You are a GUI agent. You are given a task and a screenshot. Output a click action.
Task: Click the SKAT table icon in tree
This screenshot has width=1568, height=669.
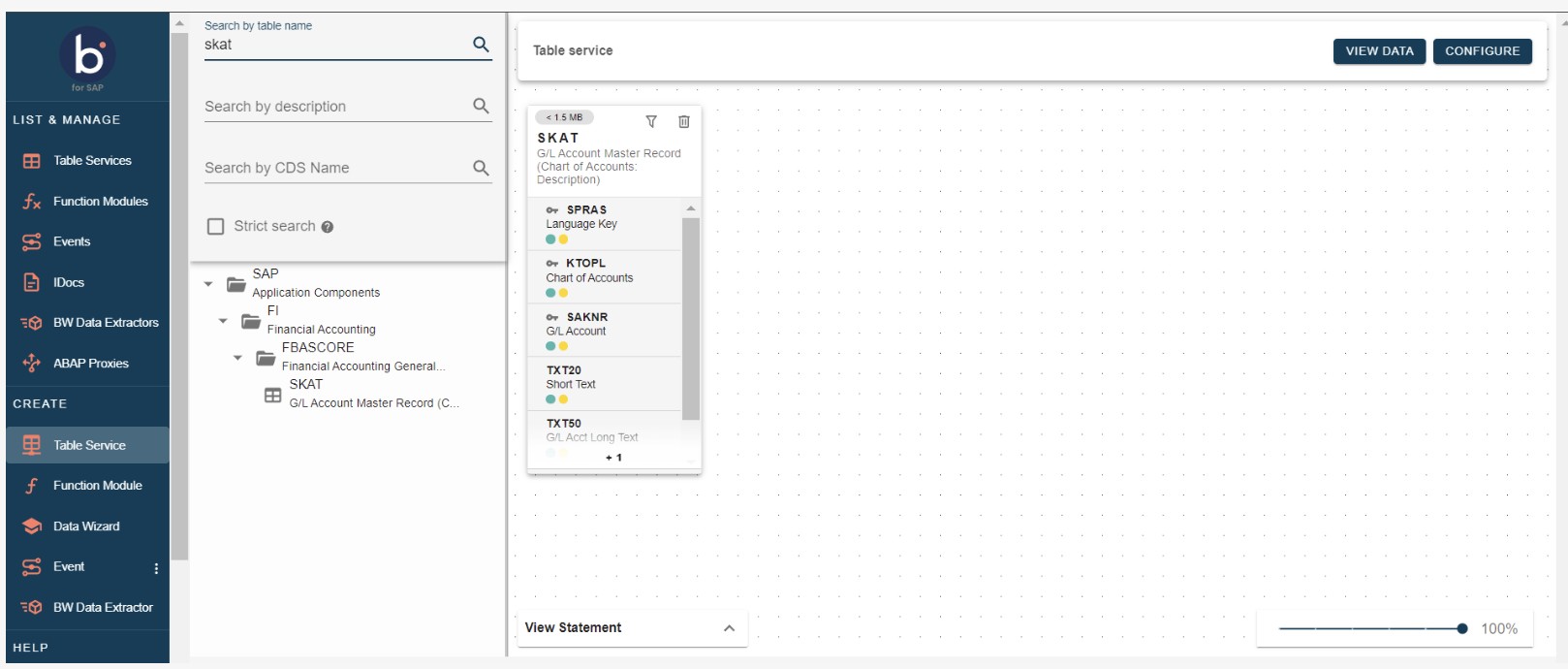(273, 396)
